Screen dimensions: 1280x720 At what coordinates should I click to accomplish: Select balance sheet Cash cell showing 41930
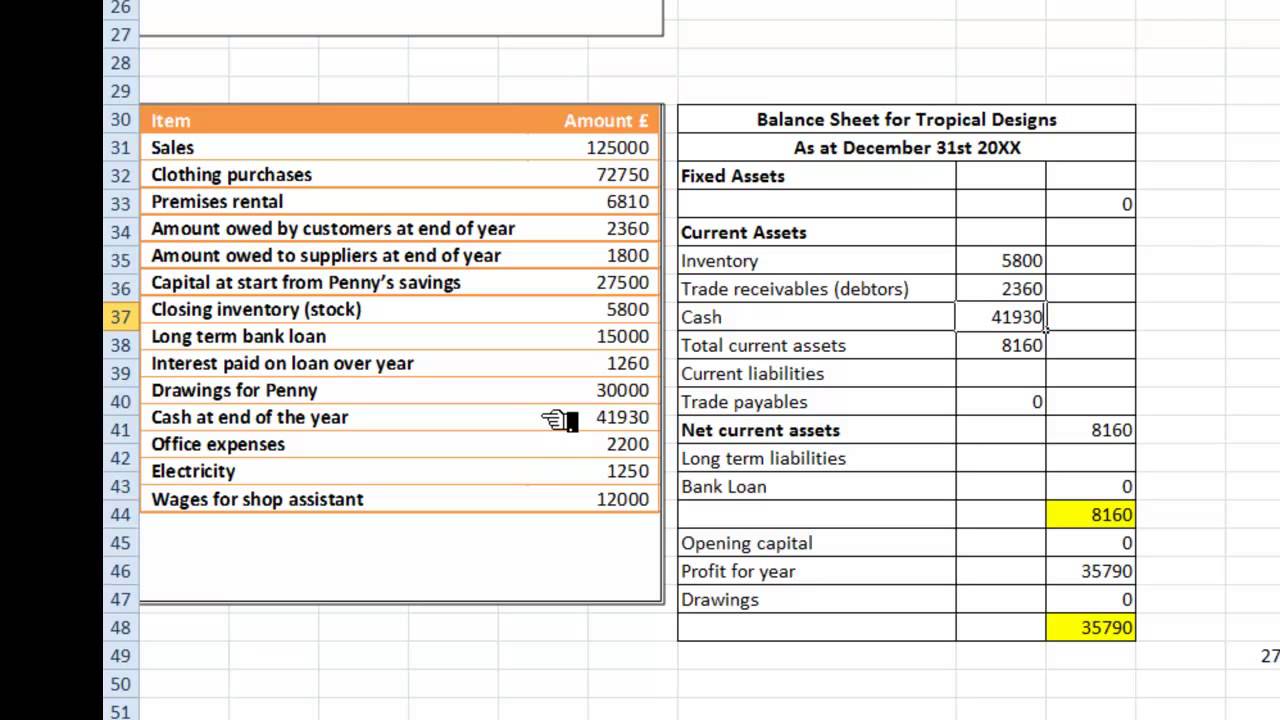(x=1001, y=317)
